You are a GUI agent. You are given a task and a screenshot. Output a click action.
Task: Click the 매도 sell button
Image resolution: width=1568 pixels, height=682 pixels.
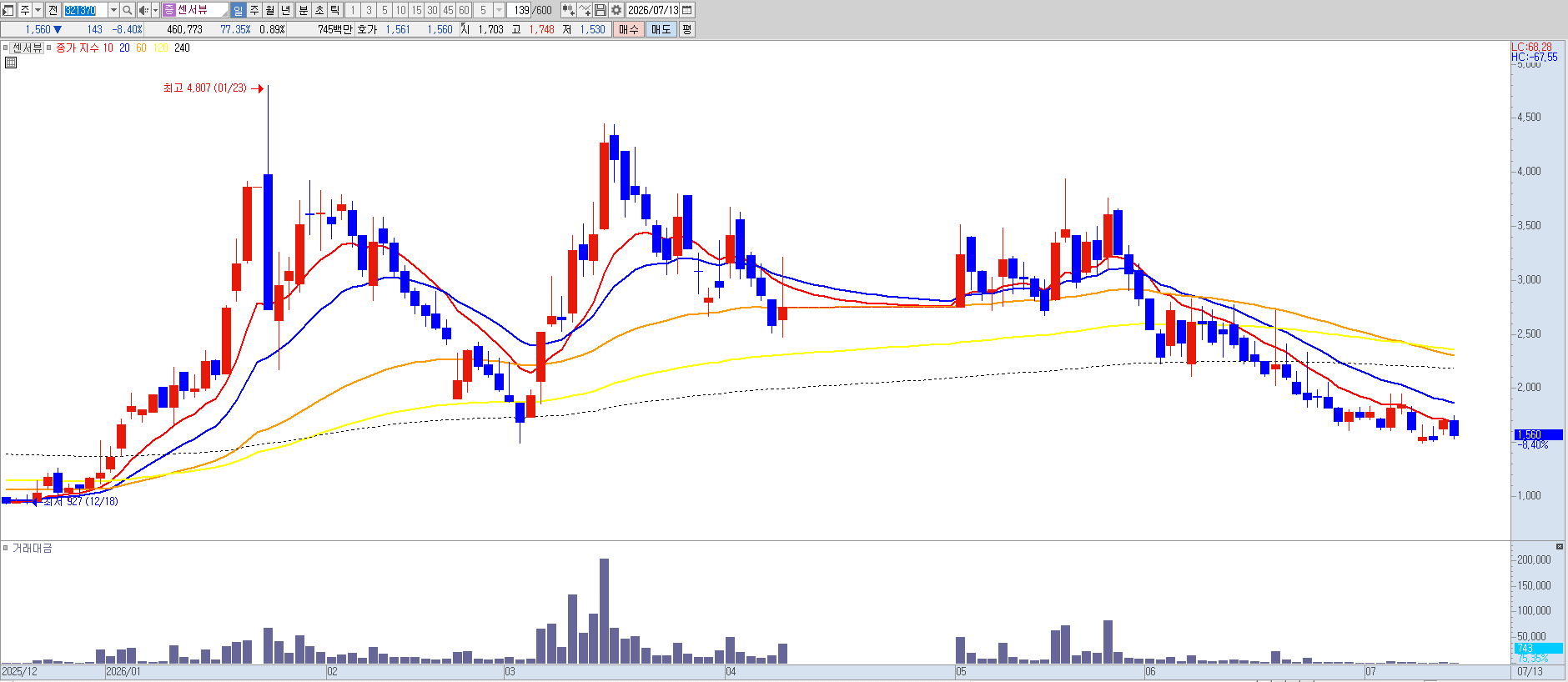pos(661,29)
